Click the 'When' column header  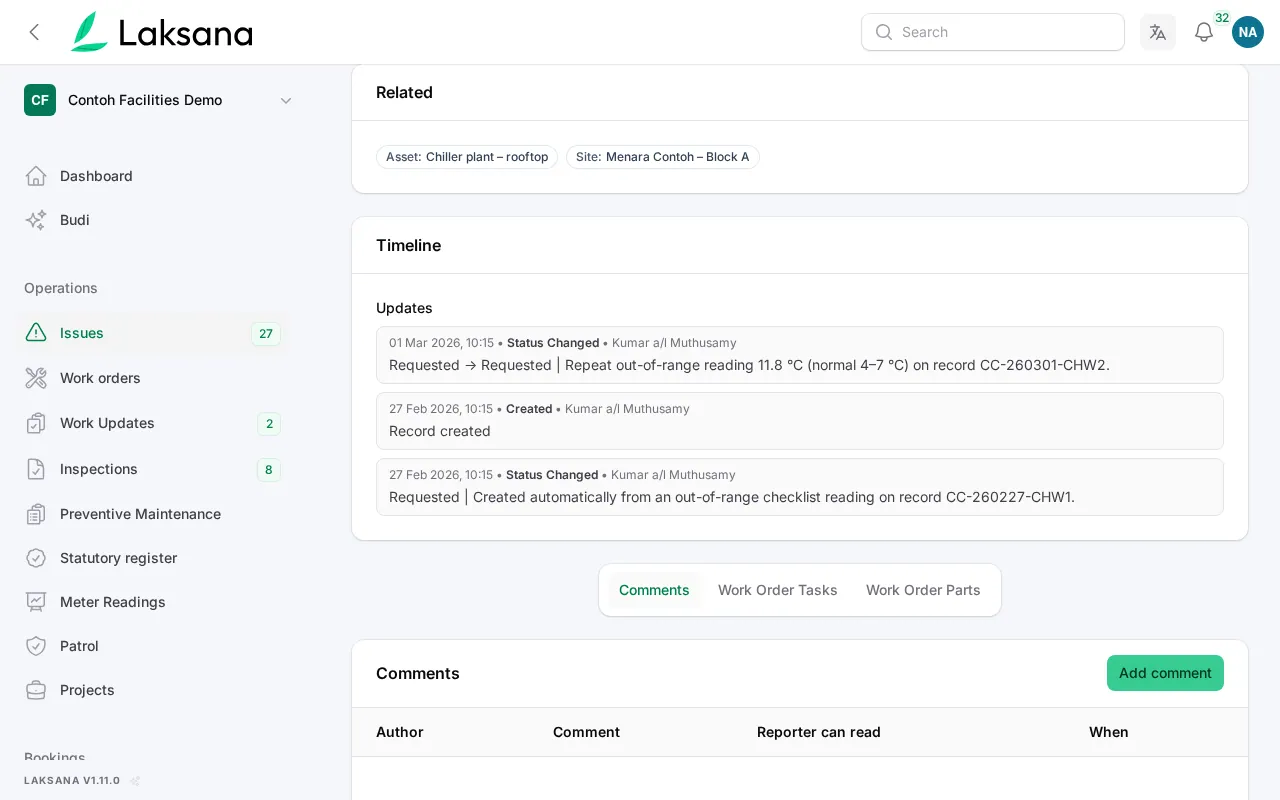[1109, 732]
